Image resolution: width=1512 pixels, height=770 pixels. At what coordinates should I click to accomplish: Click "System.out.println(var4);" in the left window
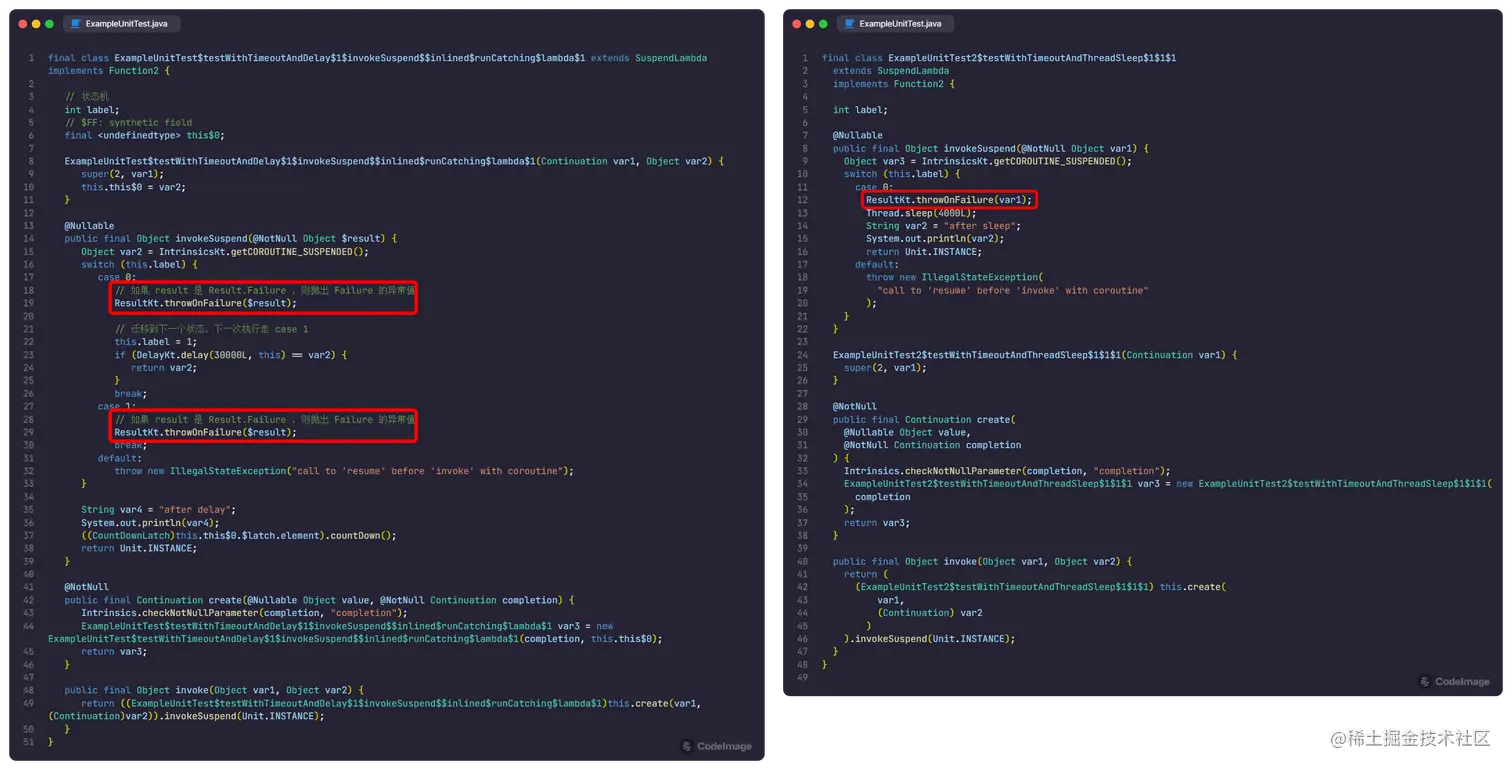[x=150, y=523]
